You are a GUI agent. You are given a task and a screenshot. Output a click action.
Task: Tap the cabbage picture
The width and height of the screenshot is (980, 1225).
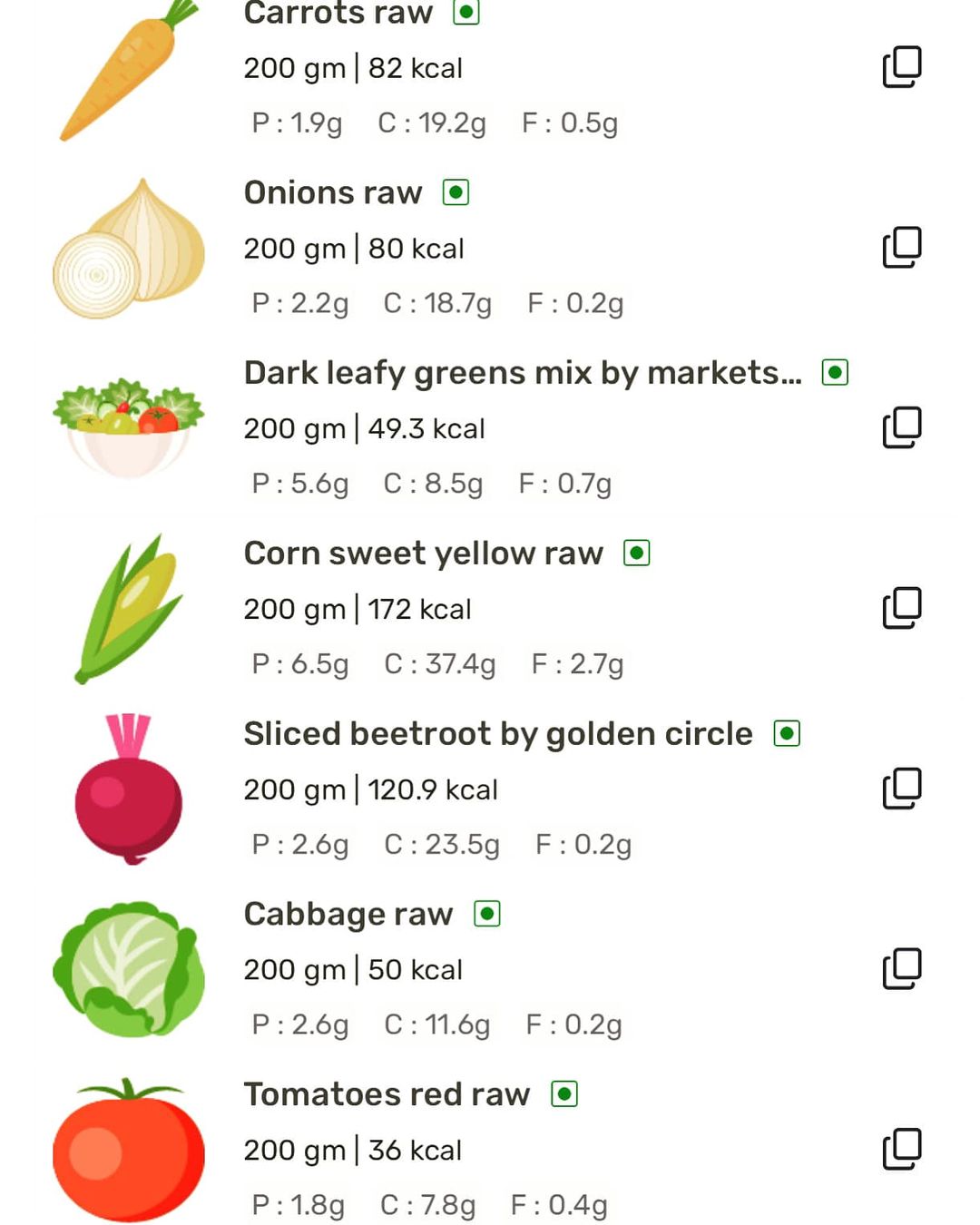tap(129, 969)
